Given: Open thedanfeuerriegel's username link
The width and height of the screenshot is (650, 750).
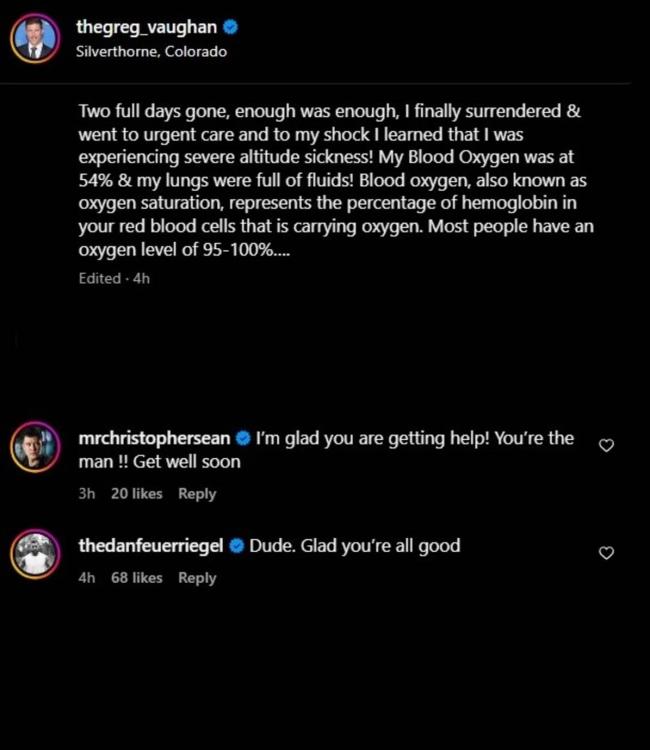Looking at the screenshot, I should (152, 546).
